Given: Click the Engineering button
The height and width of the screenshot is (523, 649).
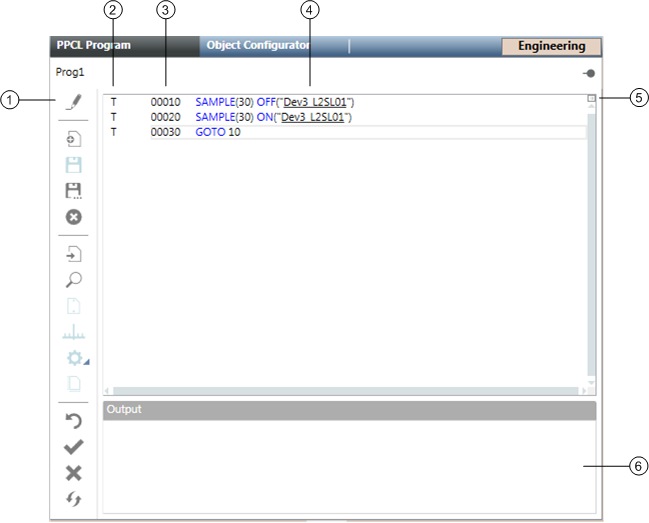Looking at the screenshot, I should pyautogui.click(x=551, y=46).
